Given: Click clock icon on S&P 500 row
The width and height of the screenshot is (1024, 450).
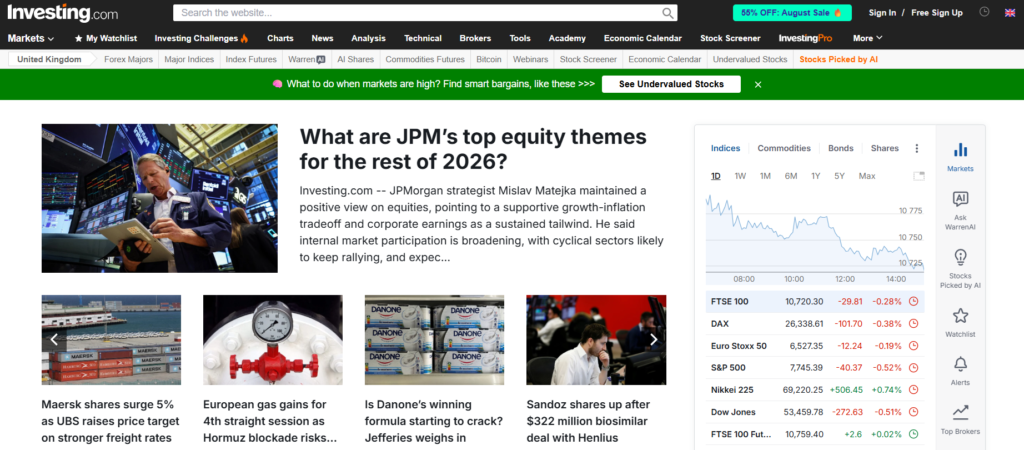Looking at the screenshot, I should [914, 368].
